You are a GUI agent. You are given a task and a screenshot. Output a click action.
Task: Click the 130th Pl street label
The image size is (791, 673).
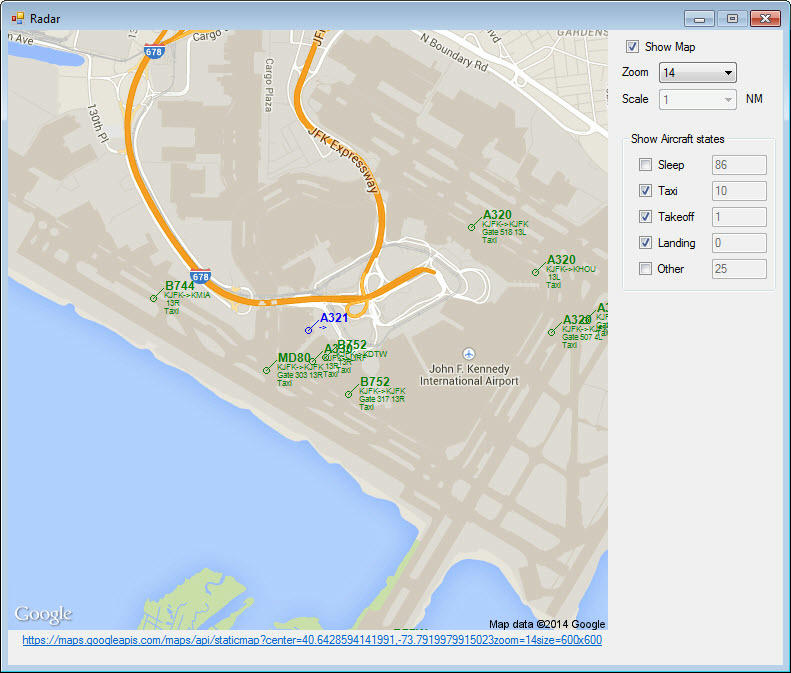pos(98,124)
